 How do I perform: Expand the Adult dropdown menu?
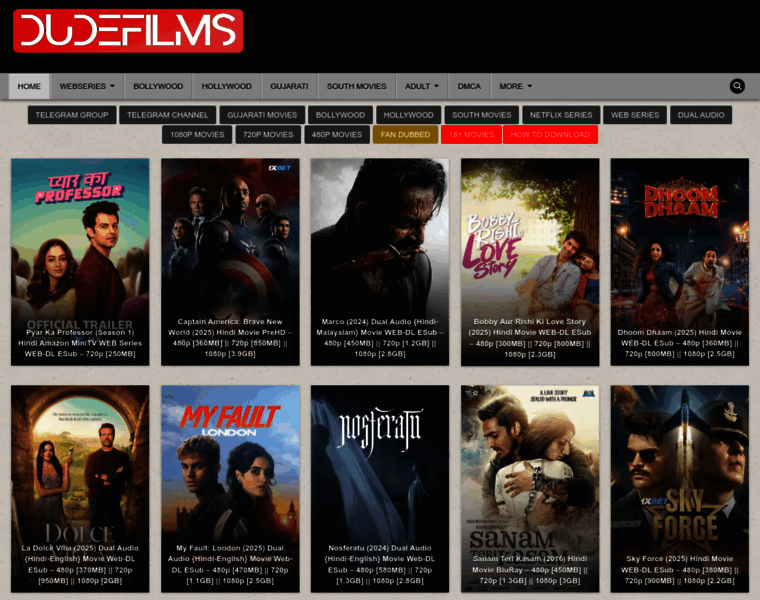[x=422, y=86]
